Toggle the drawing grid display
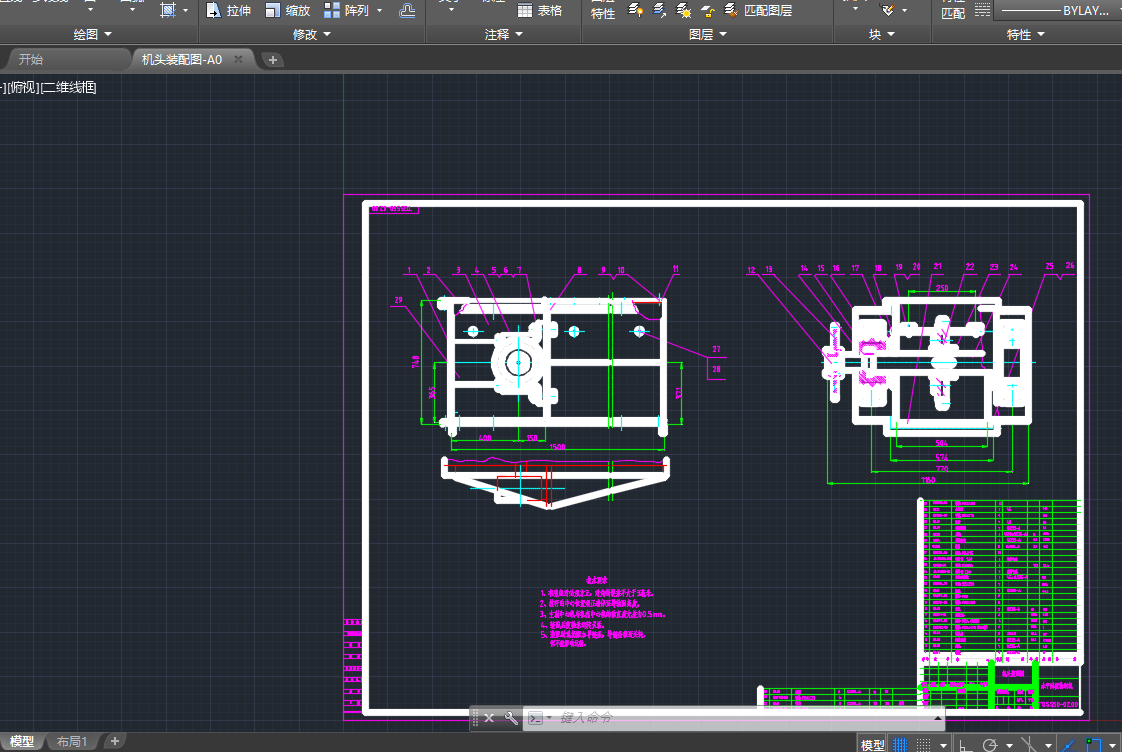The height and width of the screenshot is (752, 1122). 900,745
